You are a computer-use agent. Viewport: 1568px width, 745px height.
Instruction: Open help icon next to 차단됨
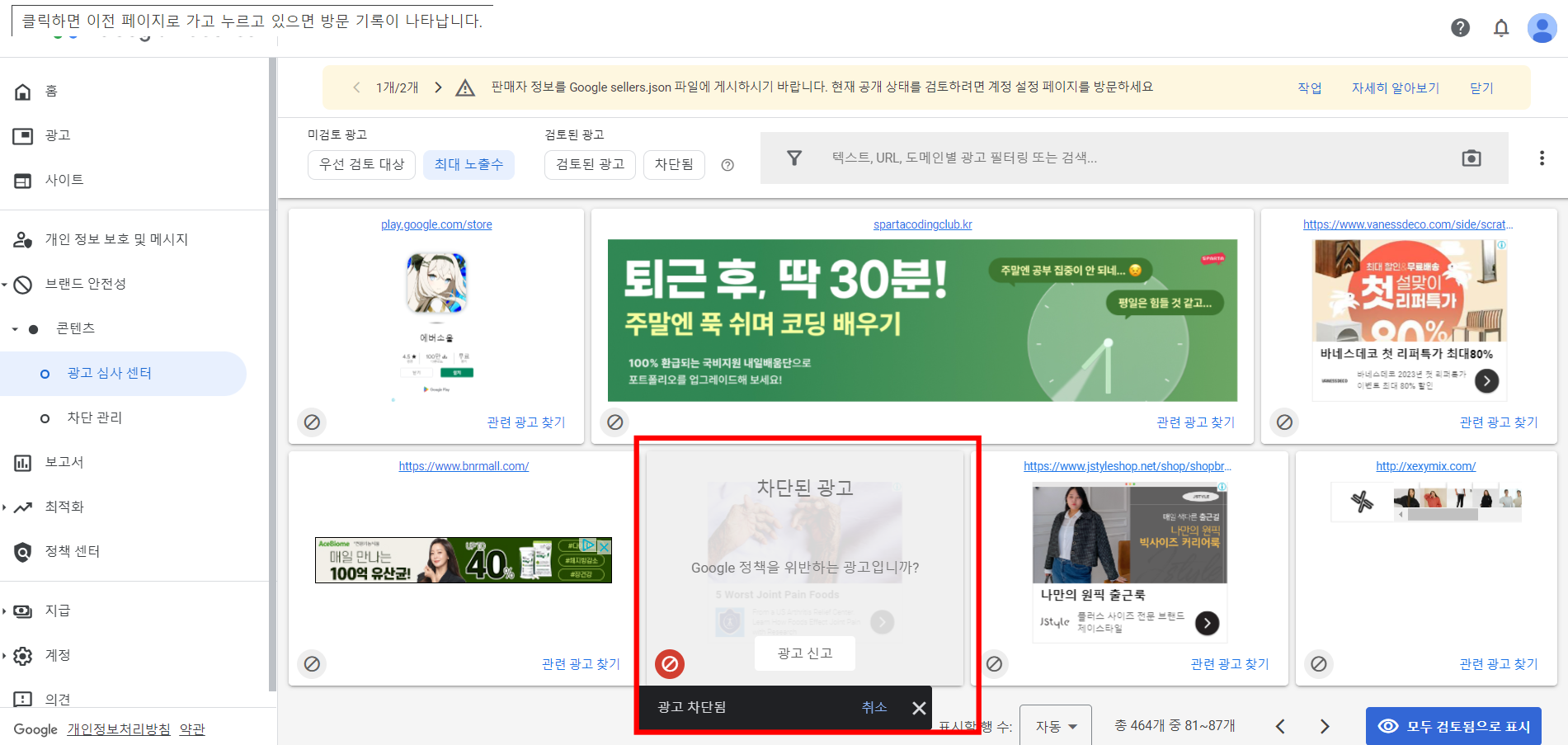727,165
